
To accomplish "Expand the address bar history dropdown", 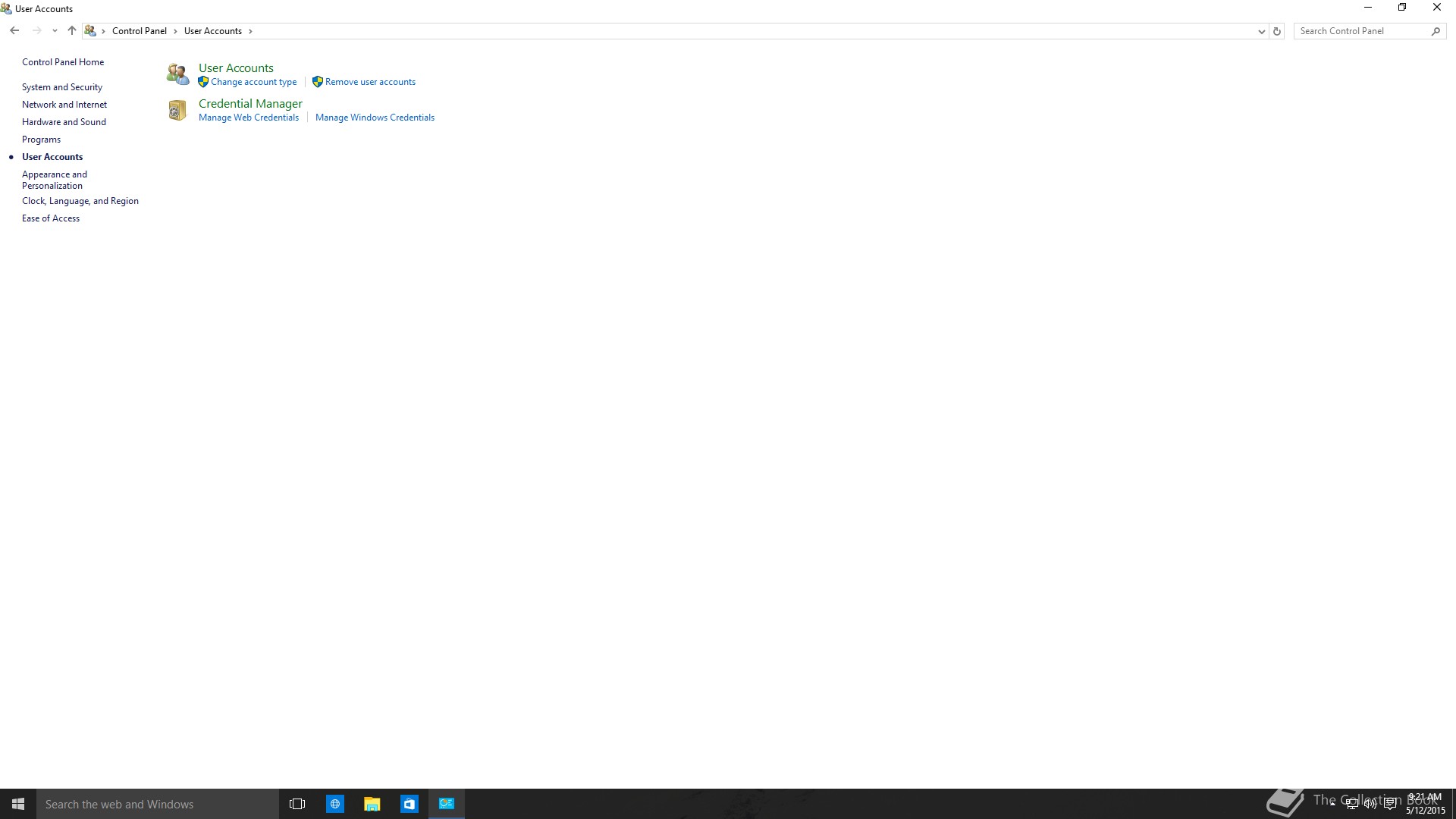I will point(1261,31).
